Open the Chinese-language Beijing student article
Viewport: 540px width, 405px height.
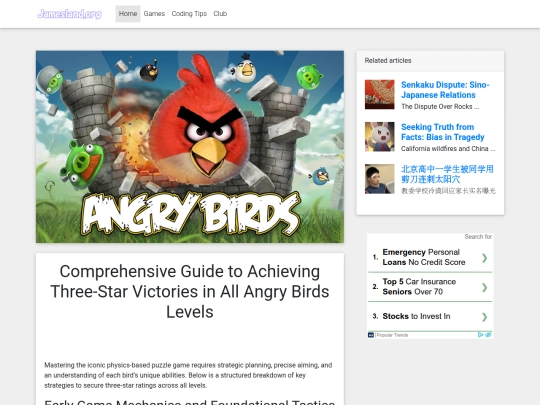[447, 174]
